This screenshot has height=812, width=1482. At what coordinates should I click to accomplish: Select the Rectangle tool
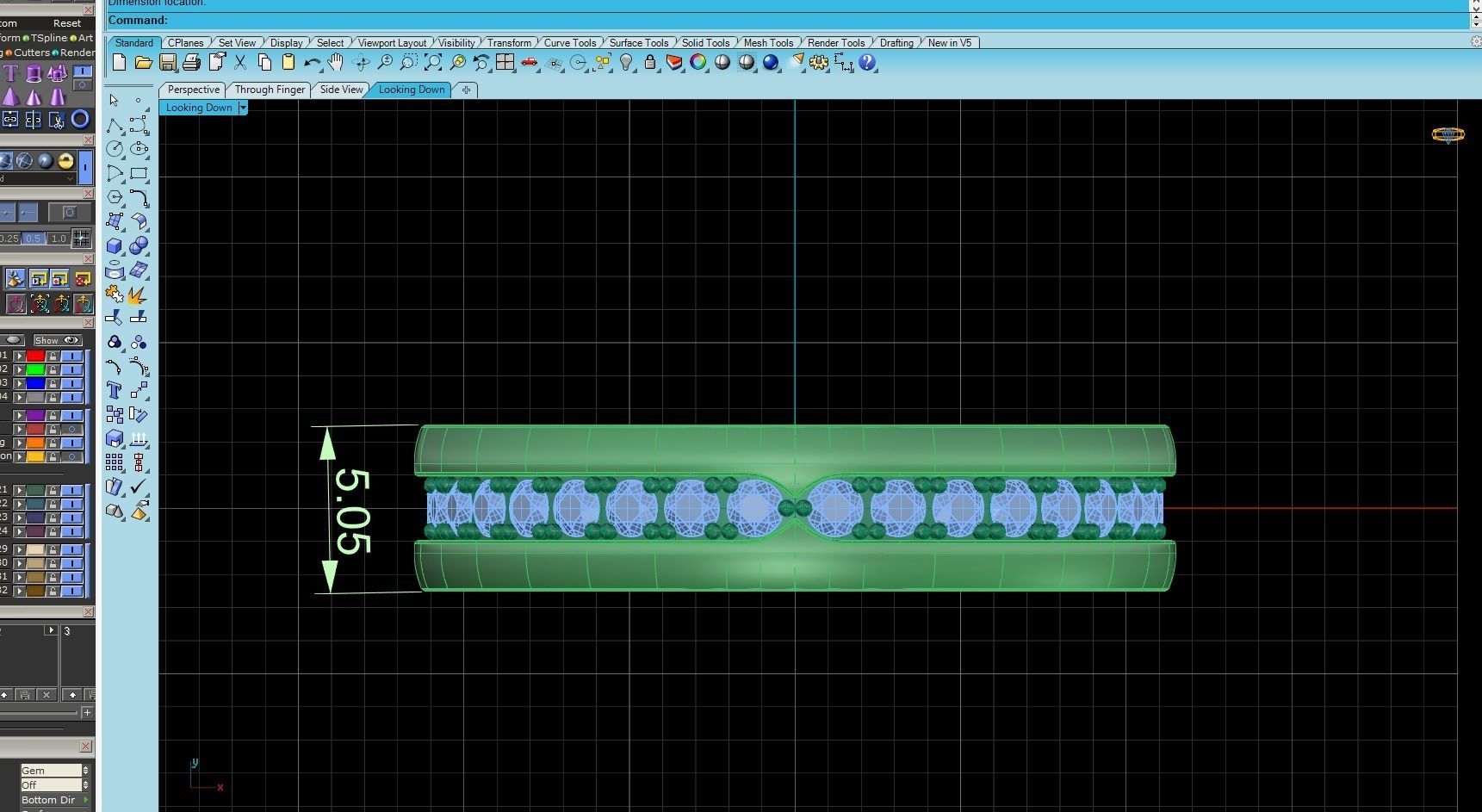[x=139, y=173]
